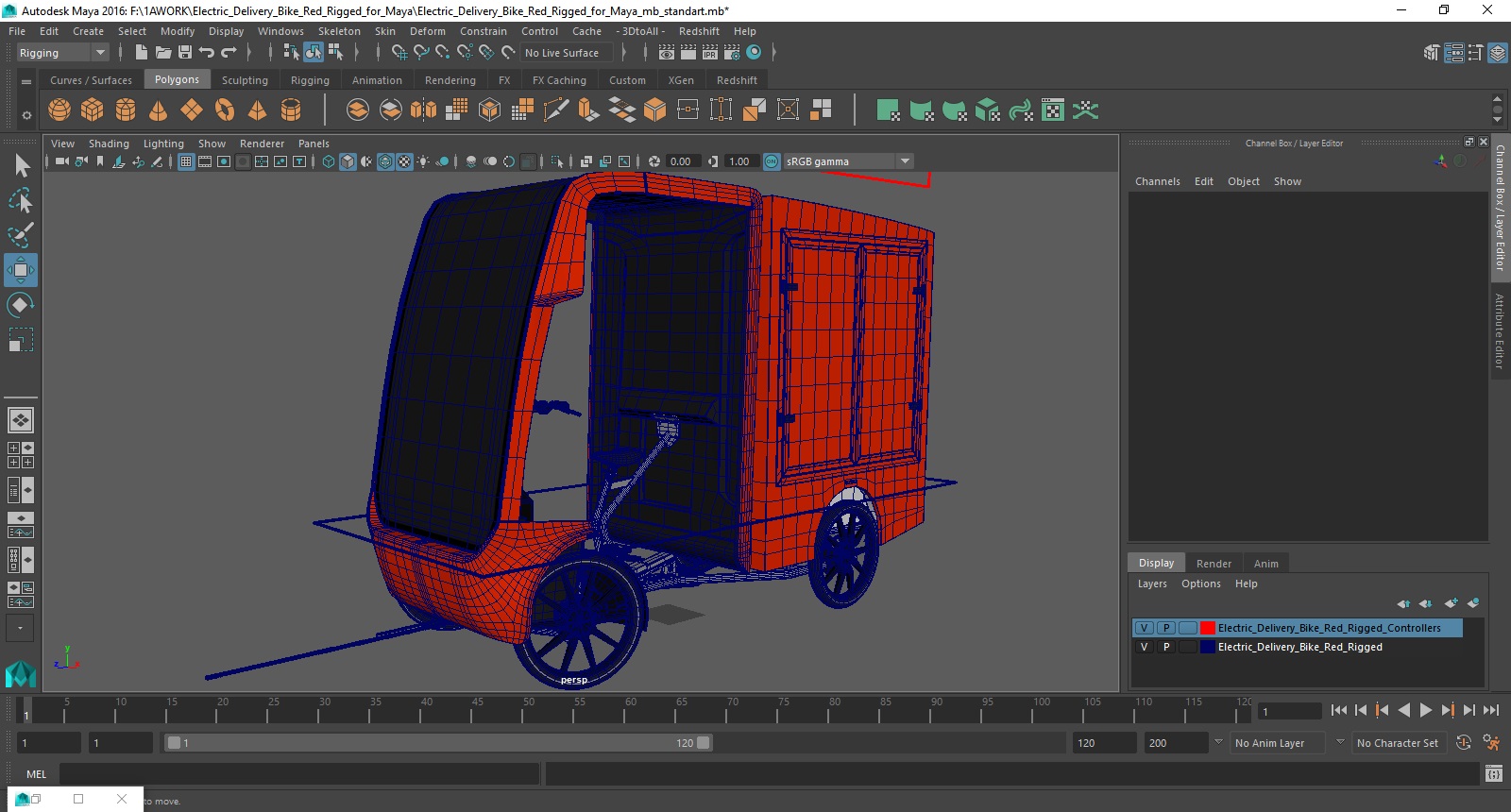Toggle textured display in viewport

[404, 161]
